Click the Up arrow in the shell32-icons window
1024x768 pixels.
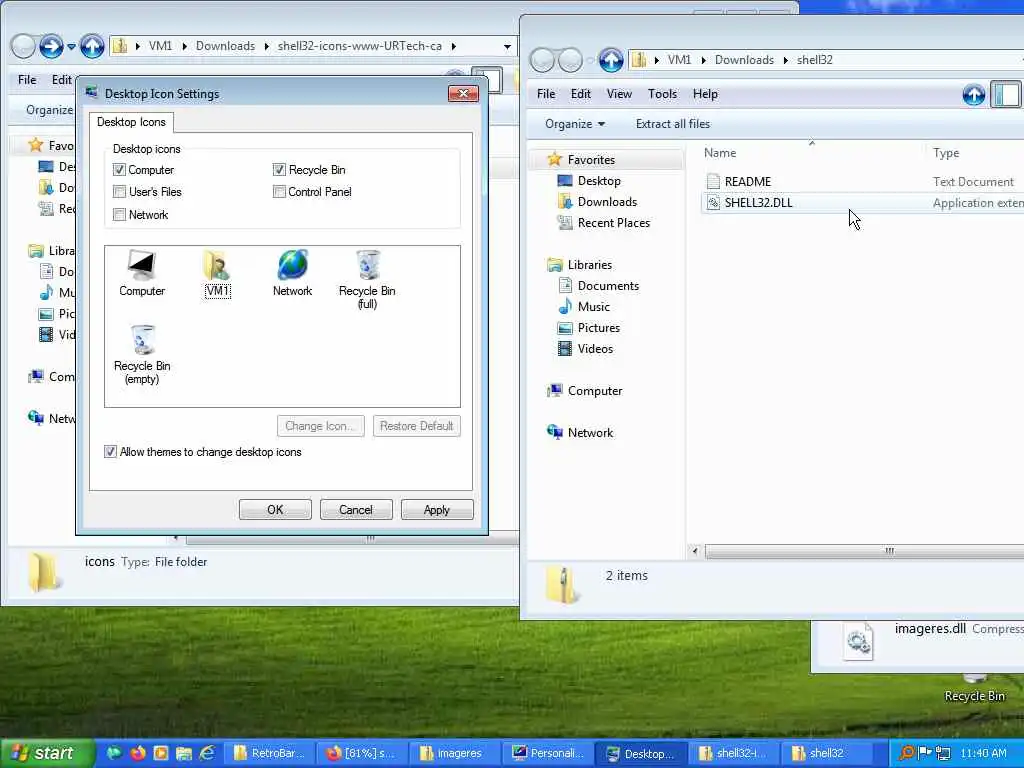92,46
